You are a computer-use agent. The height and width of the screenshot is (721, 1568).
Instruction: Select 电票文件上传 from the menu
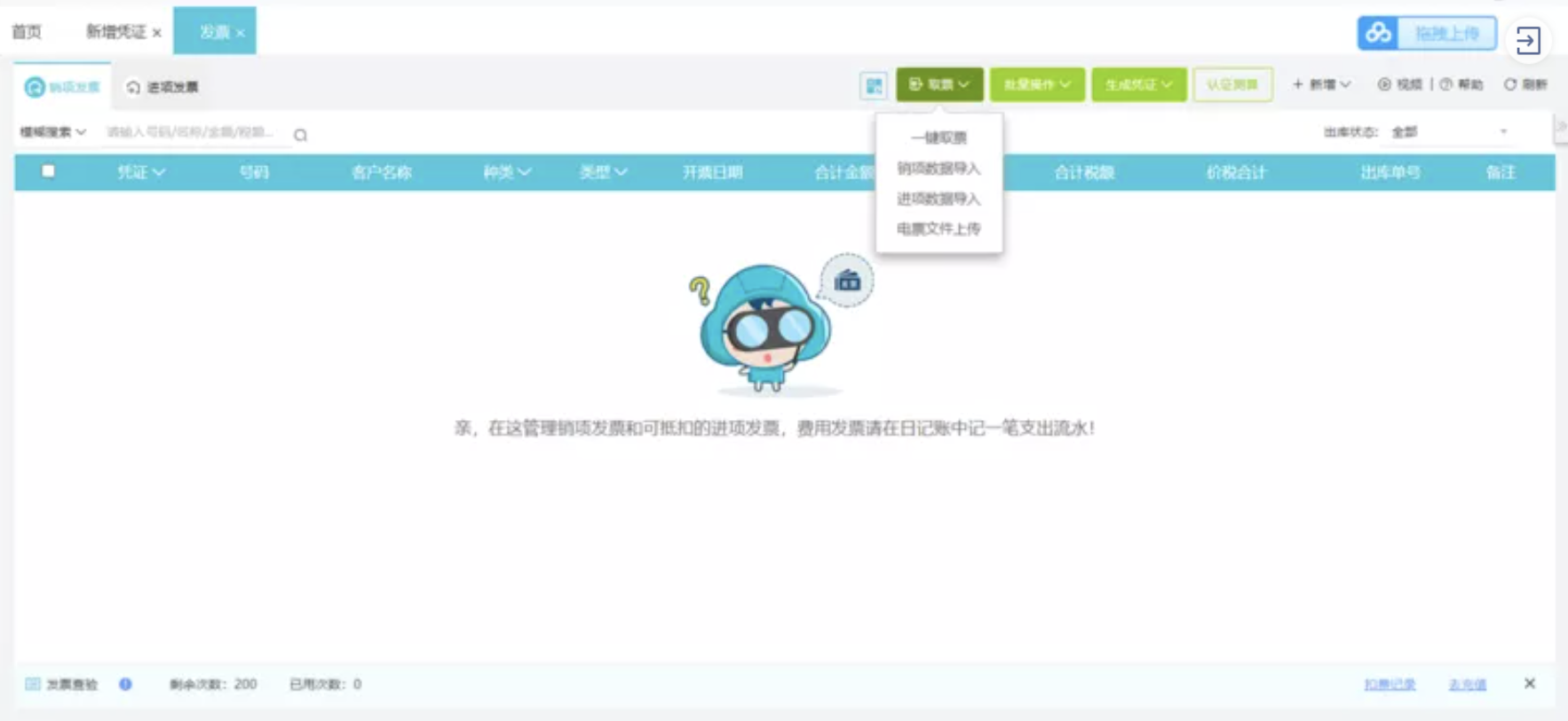click(938, 228)
